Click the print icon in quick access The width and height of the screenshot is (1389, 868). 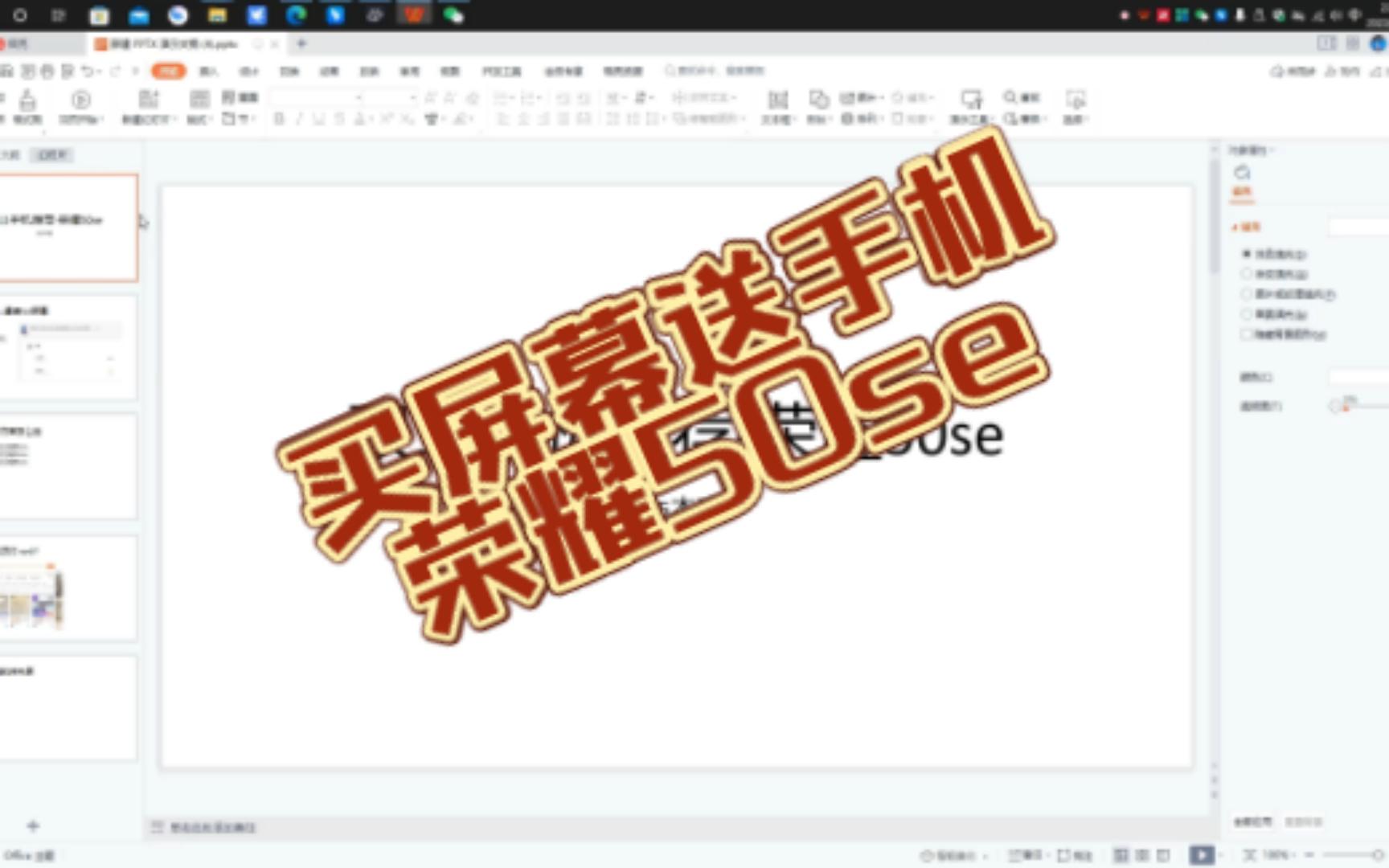[x=47, y=72]
